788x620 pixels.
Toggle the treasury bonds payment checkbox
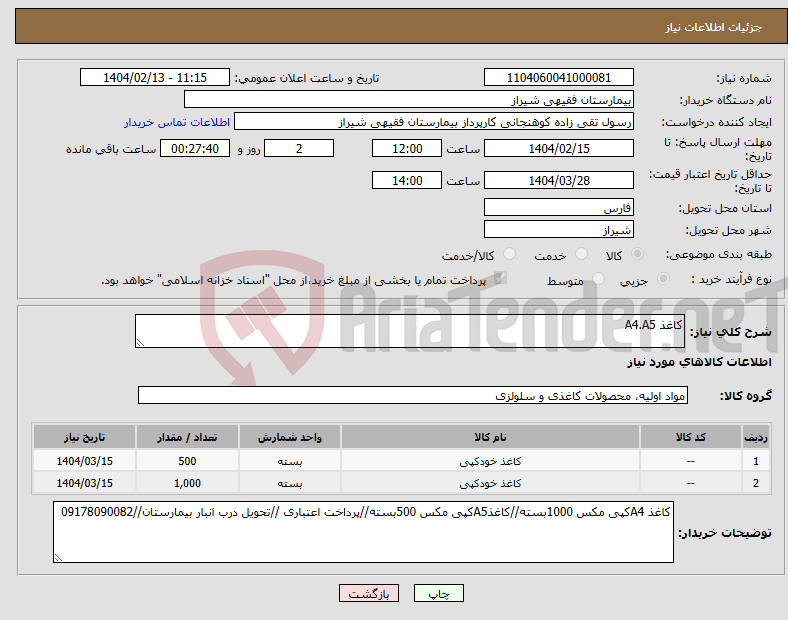[500, 278]
